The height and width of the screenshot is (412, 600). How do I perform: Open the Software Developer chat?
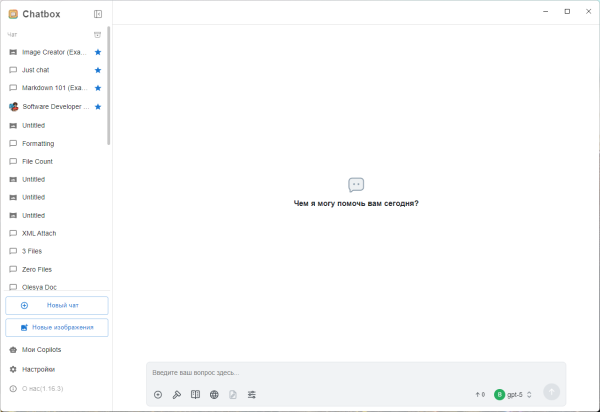(55, 106)
